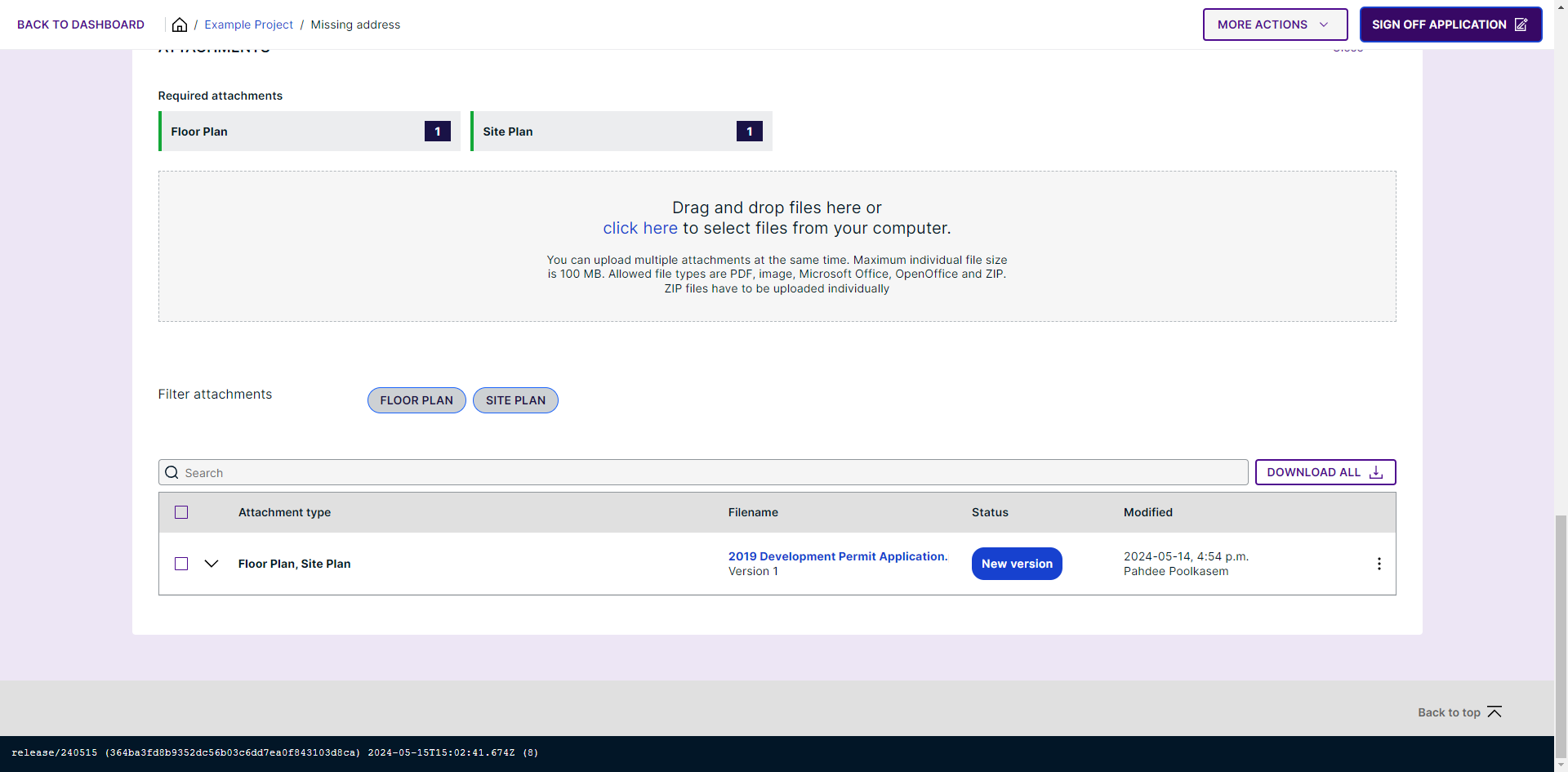Click the New version status badge
The image size is (1568, 772).
click(x=1017, y=564)
